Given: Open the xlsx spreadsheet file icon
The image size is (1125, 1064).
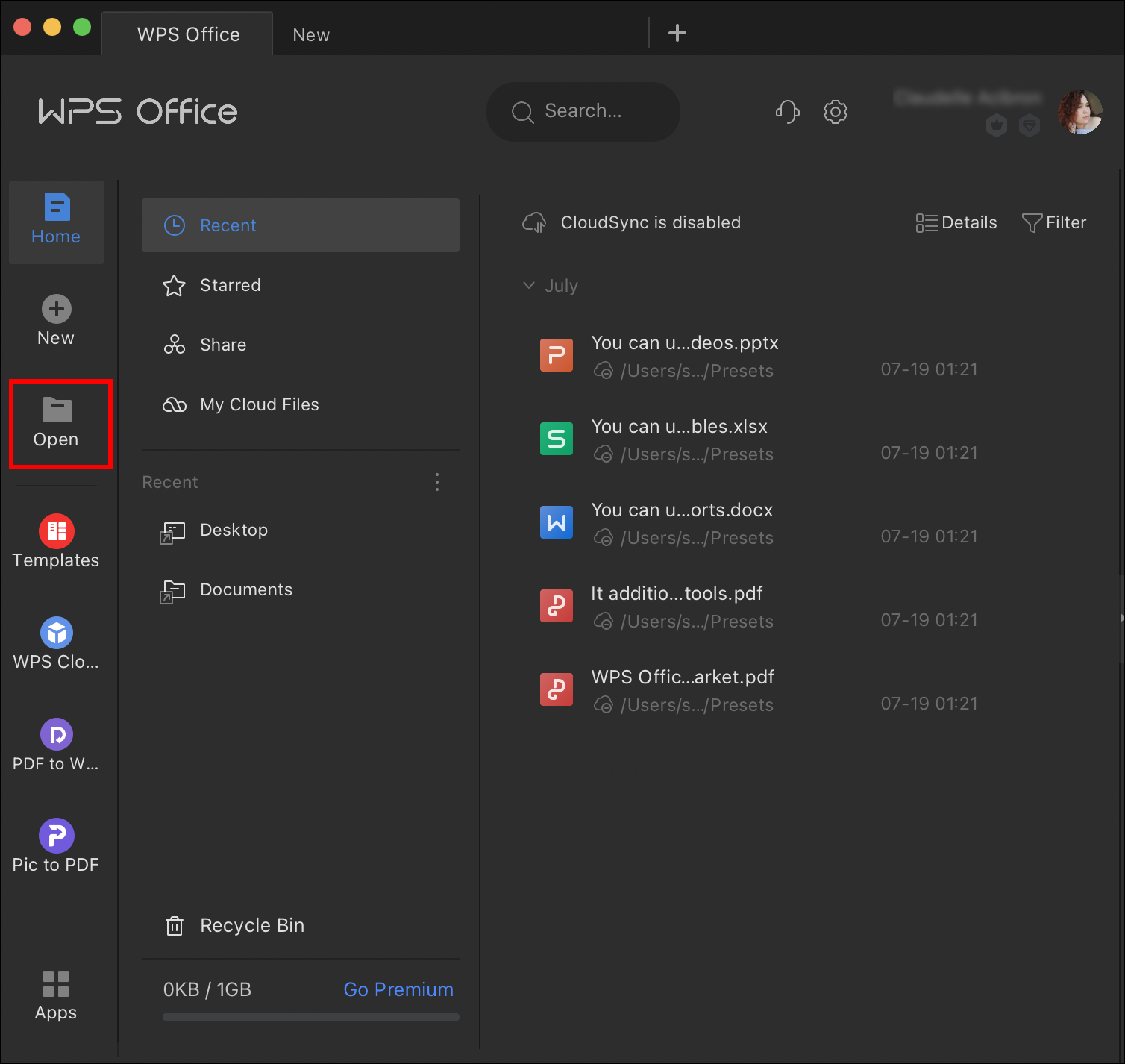Looking at the screenshot, I should click(x=557, y=439).
